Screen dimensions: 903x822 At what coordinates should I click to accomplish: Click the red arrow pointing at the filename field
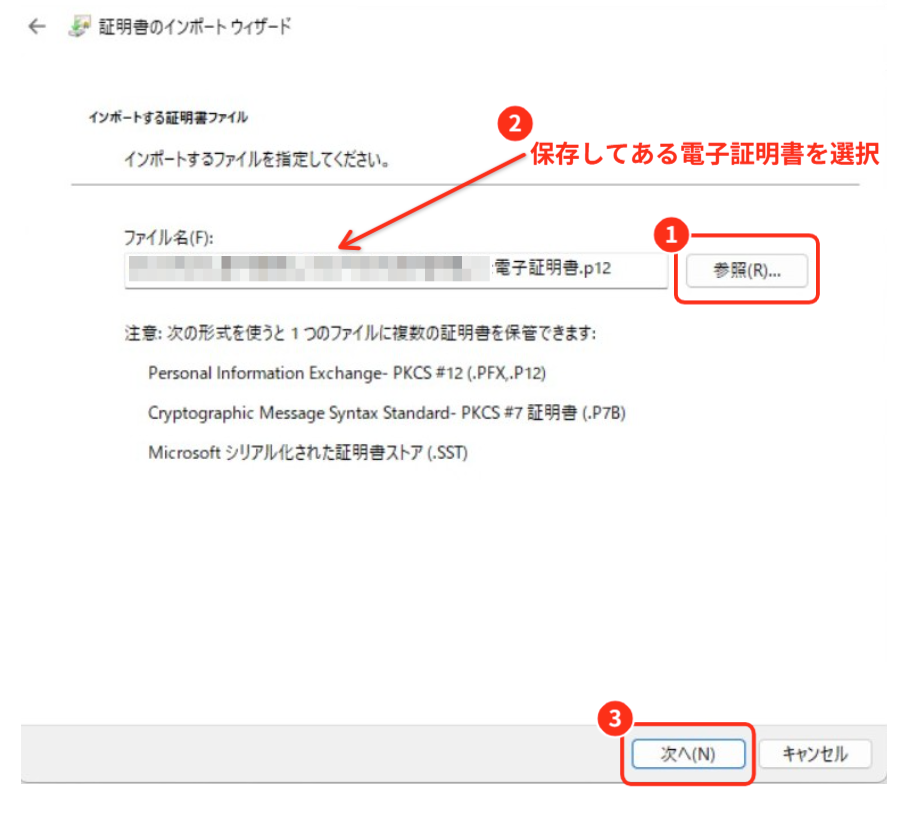[430, 200]
